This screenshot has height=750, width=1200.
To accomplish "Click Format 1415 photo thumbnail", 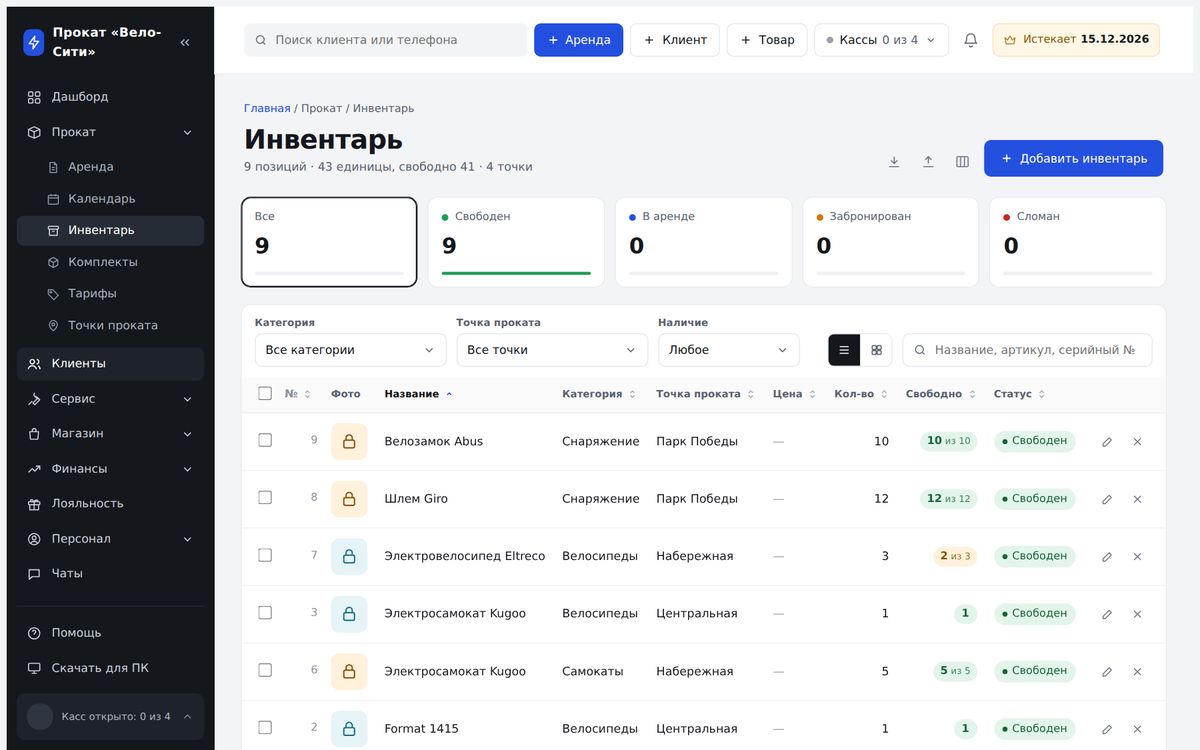I will (x=349, y=729).
